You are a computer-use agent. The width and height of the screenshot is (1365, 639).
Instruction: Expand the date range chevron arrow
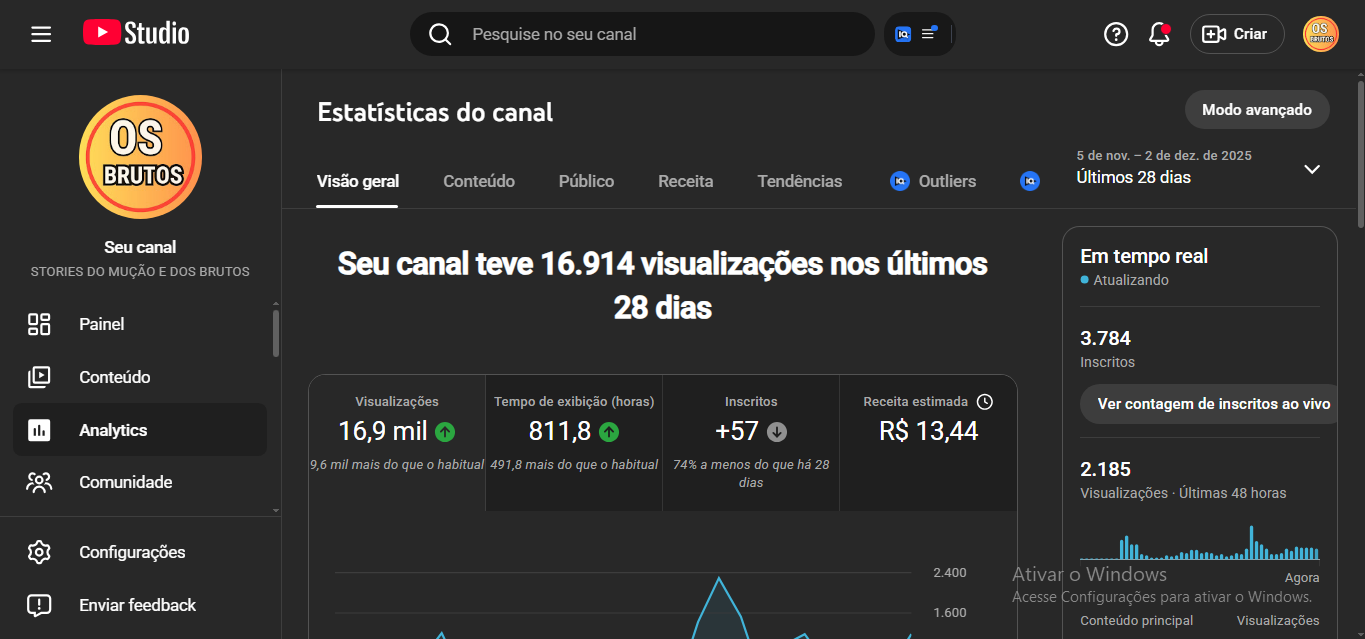1312,169
